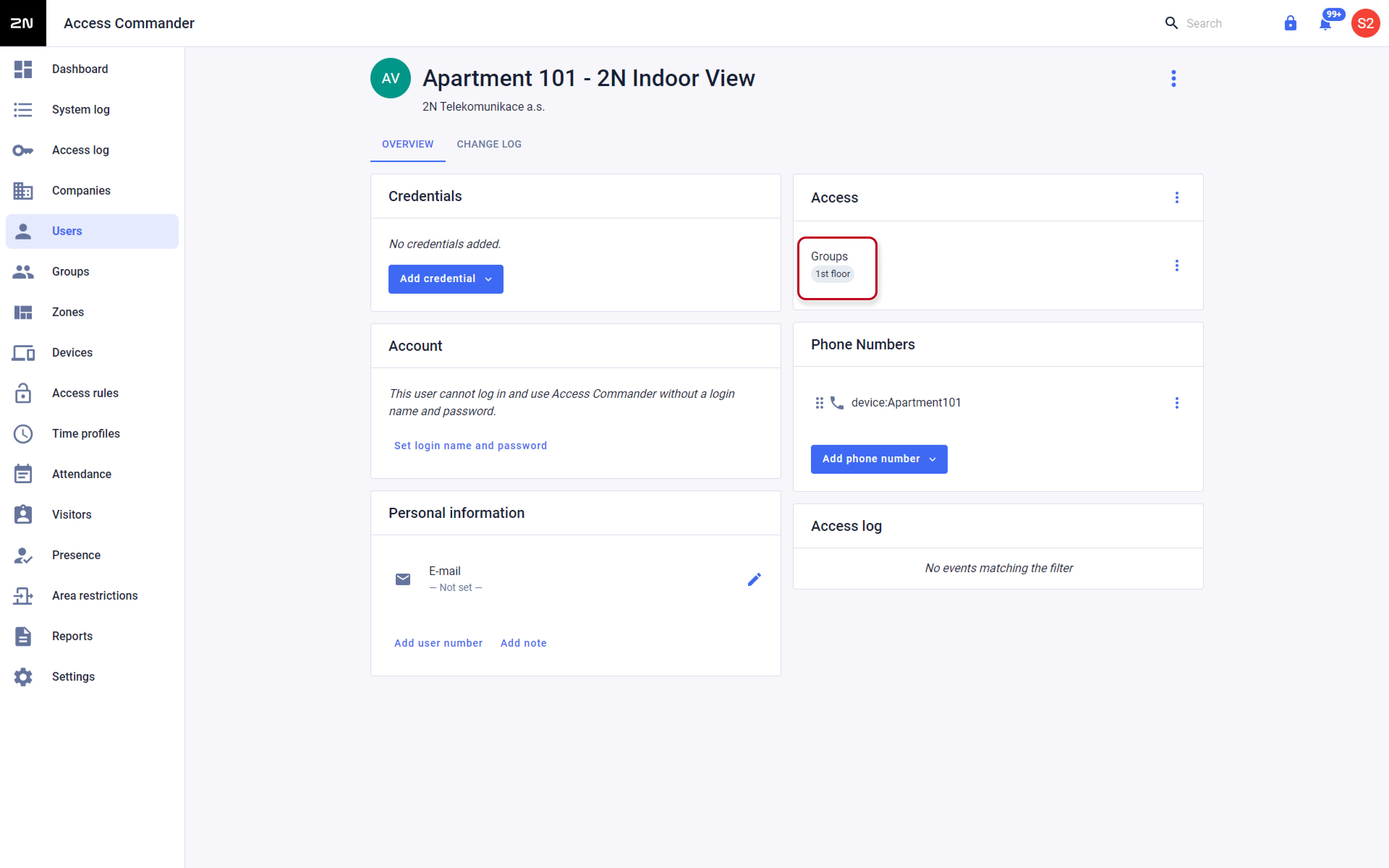Click the Companies building icon

click(23, 191)
